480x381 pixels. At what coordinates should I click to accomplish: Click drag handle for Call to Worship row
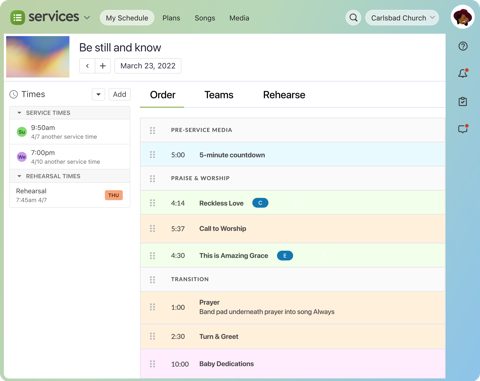pos(152,229)
